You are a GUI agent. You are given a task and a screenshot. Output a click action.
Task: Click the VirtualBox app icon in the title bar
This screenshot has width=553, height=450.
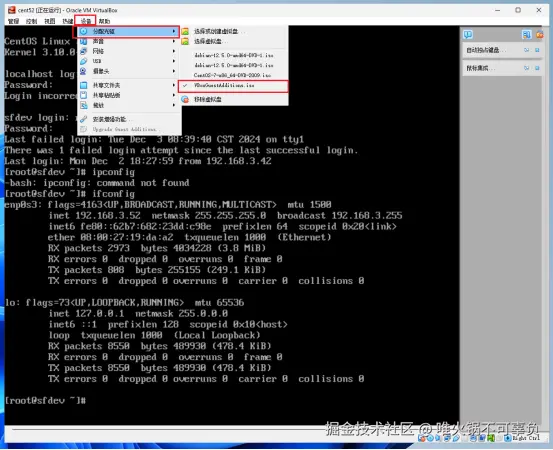[x=12, y=10]
